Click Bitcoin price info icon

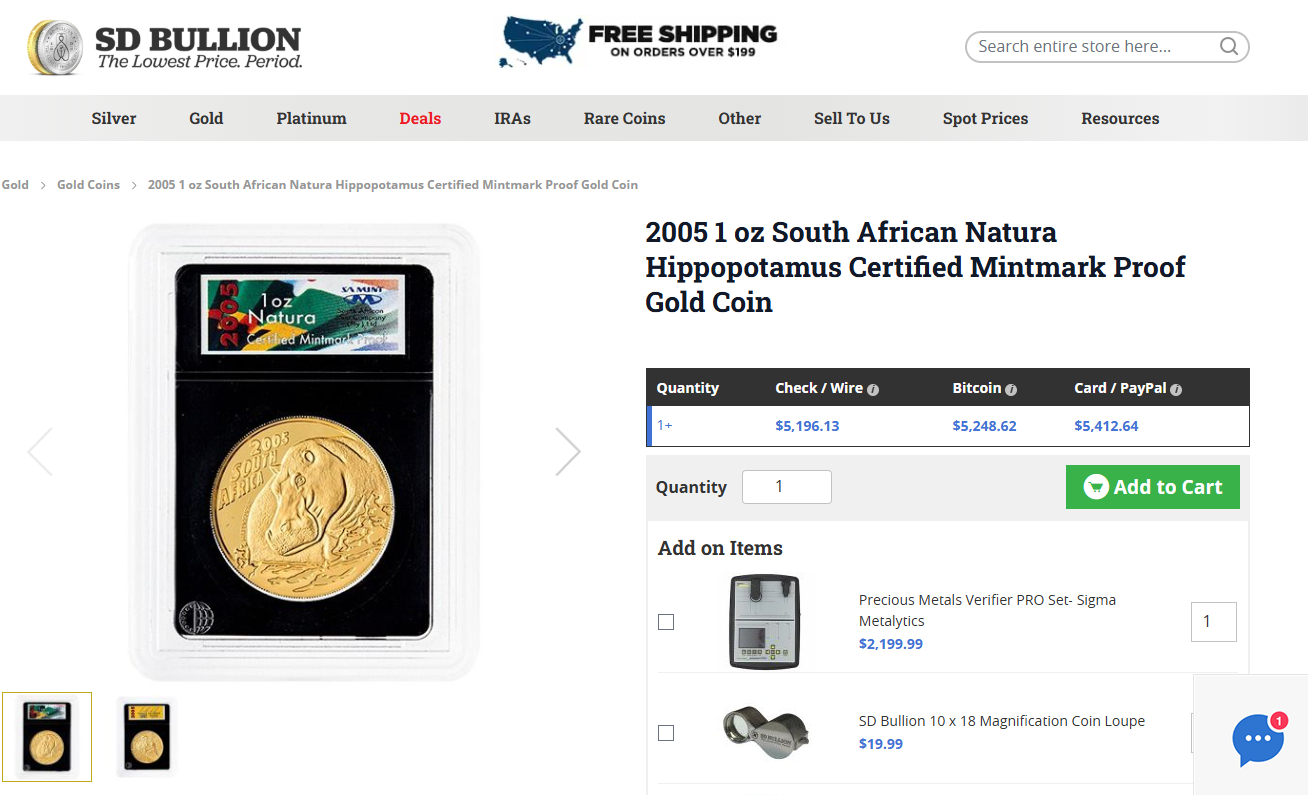tap(1011, 390)
